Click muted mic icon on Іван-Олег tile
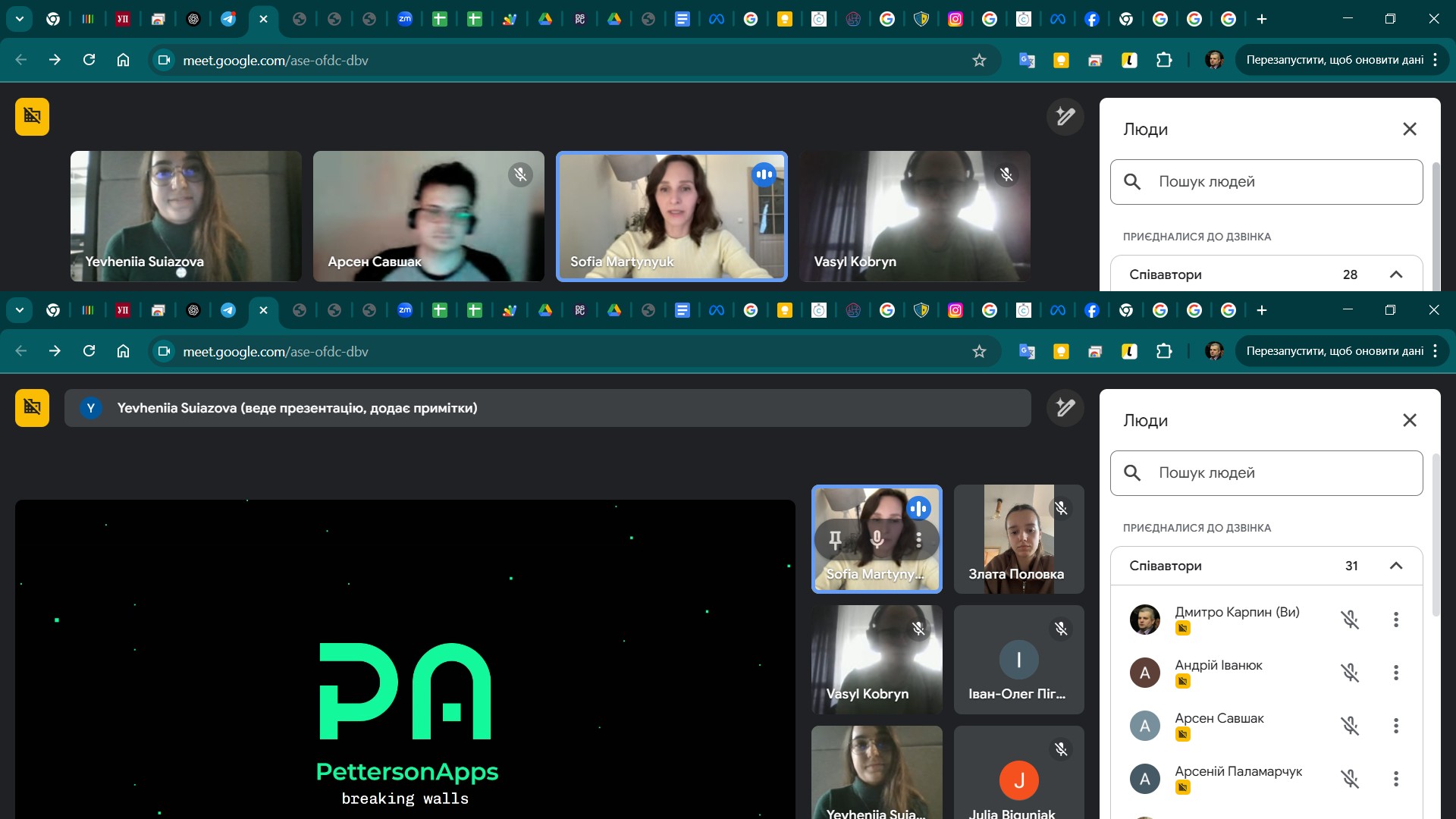Image resolution: width=1456 pixels, height=819 pixels. [1061, 629]
